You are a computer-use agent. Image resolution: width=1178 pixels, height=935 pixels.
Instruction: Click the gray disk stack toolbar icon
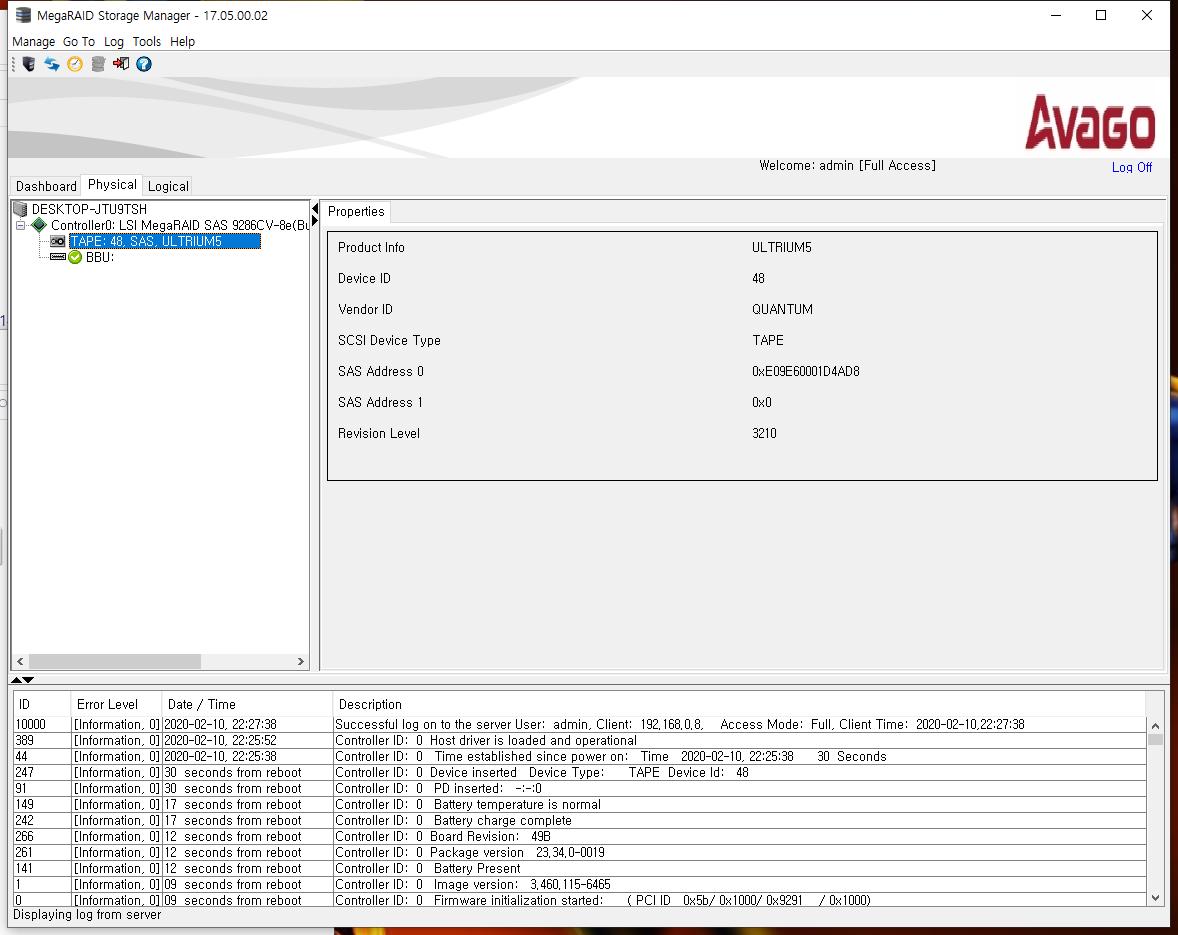pyautogui.click(x=98, y=64)
